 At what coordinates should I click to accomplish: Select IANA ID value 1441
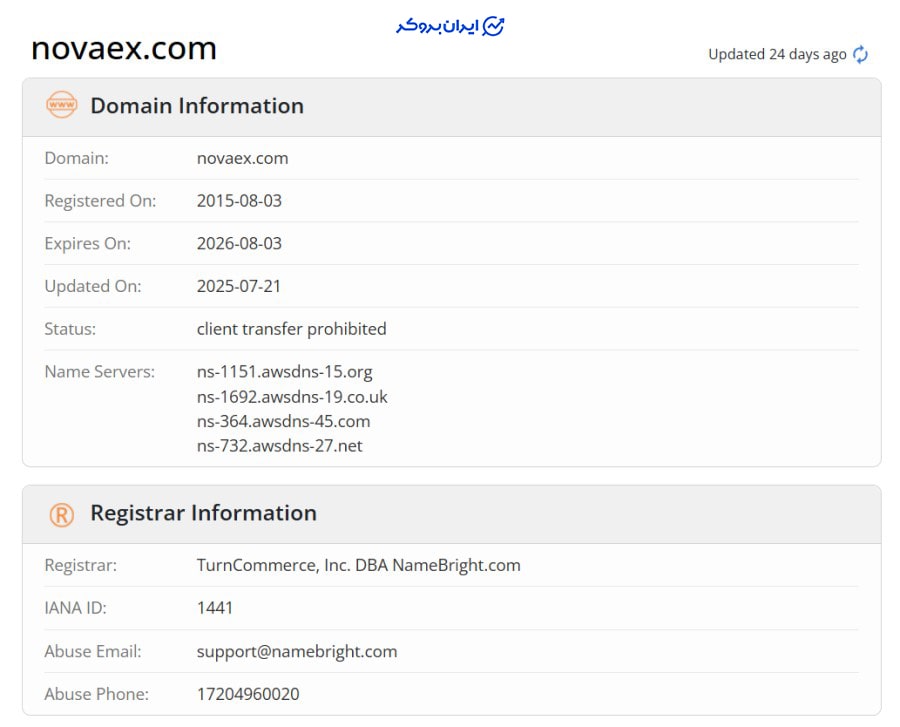(x=215, y=608)
